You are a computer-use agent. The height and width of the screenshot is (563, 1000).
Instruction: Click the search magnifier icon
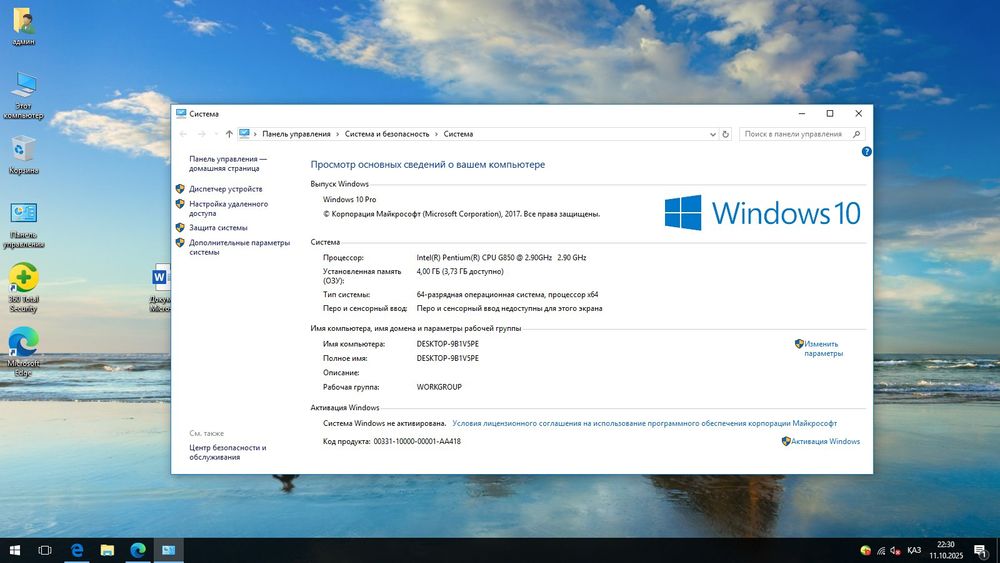point(857,135)
